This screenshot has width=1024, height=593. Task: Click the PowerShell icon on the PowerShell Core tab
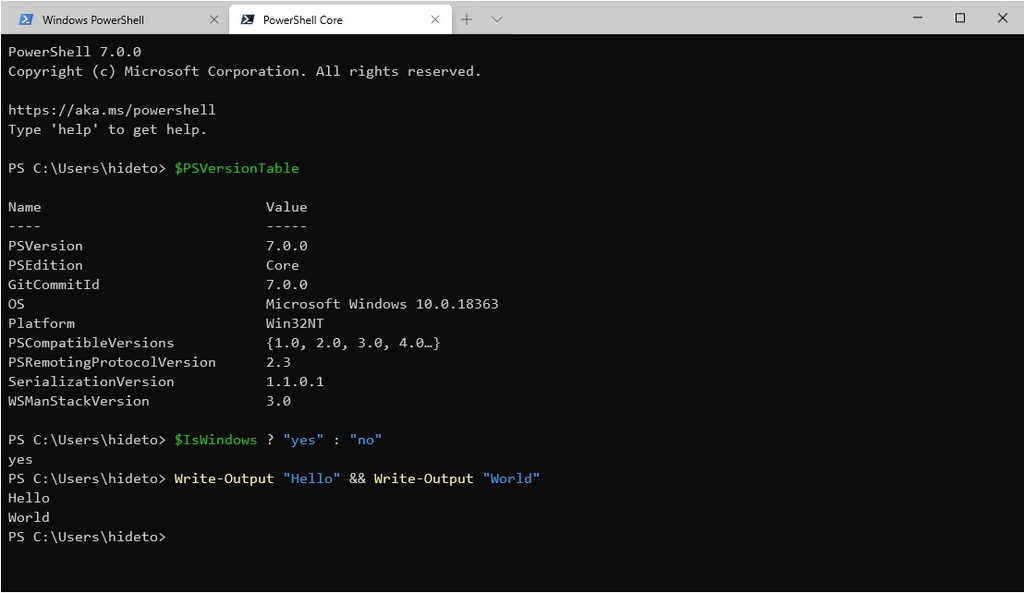[248, 18]
